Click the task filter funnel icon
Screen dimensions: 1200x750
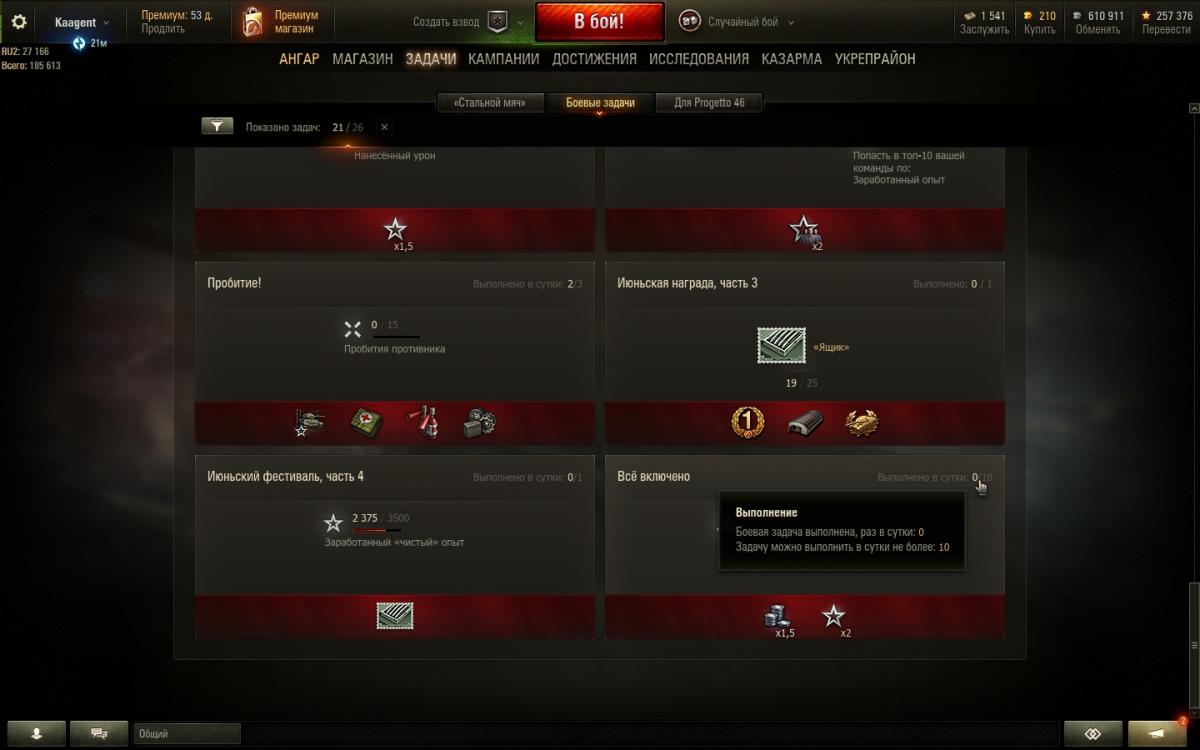click(x=217, y=127)
